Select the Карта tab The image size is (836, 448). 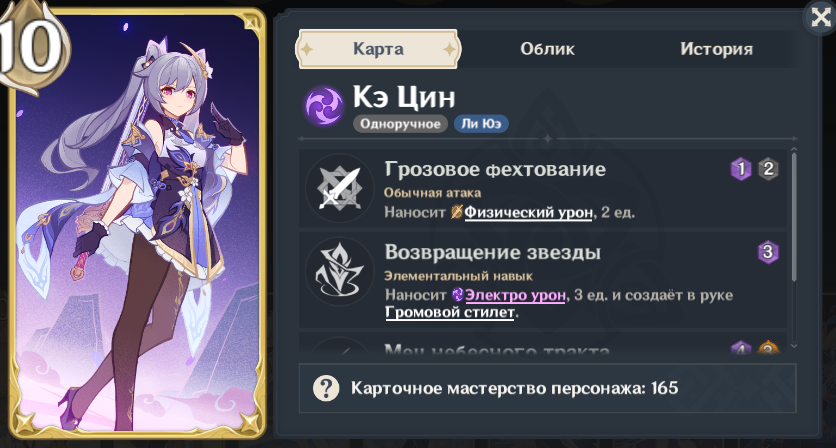(x=378, y=49)
